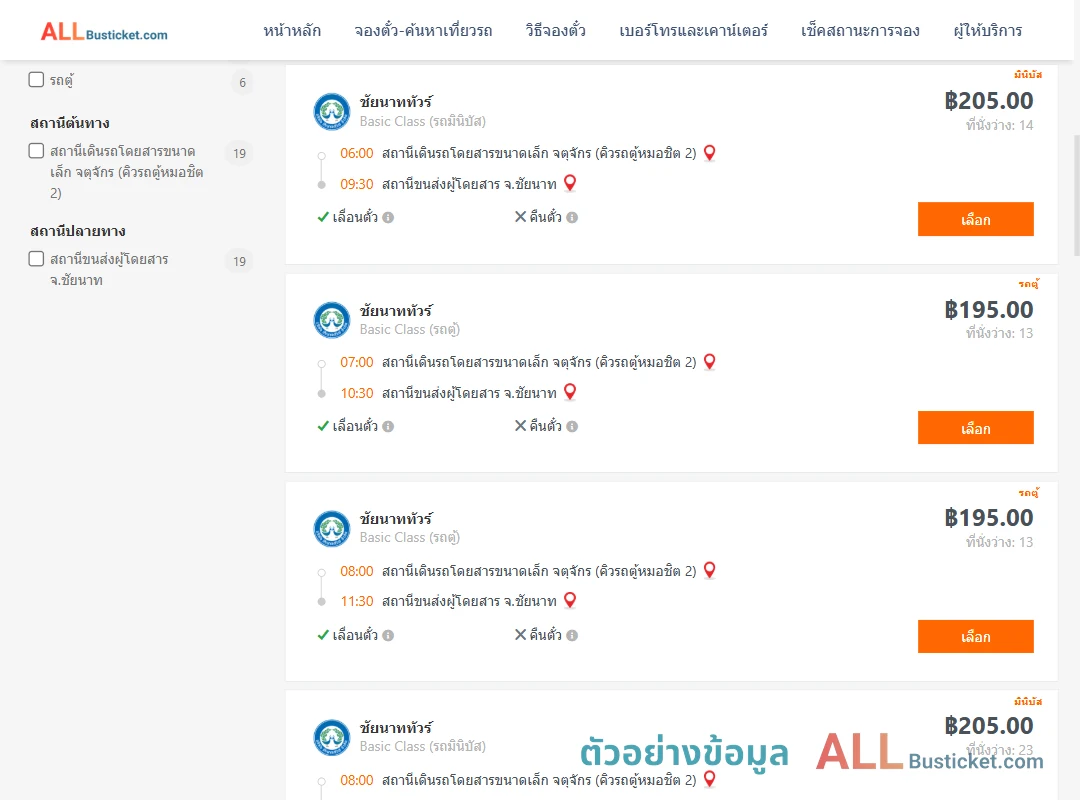Tick the จ.ชัยนาท destination station checkbox
Screen dimensions: 1080x800
coord(37,258)
